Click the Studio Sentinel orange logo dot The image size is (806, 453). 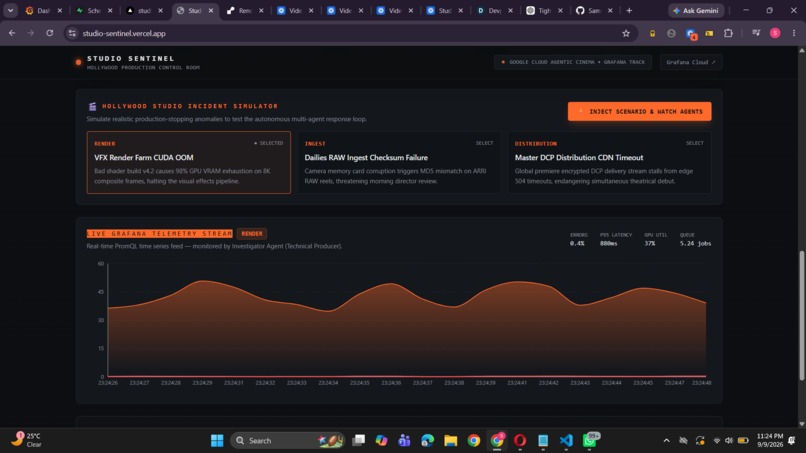[78, 62]
